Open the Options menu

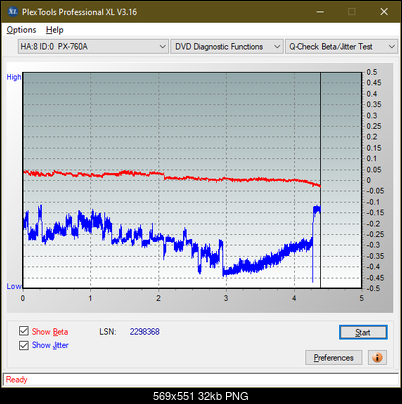[21, 30]
